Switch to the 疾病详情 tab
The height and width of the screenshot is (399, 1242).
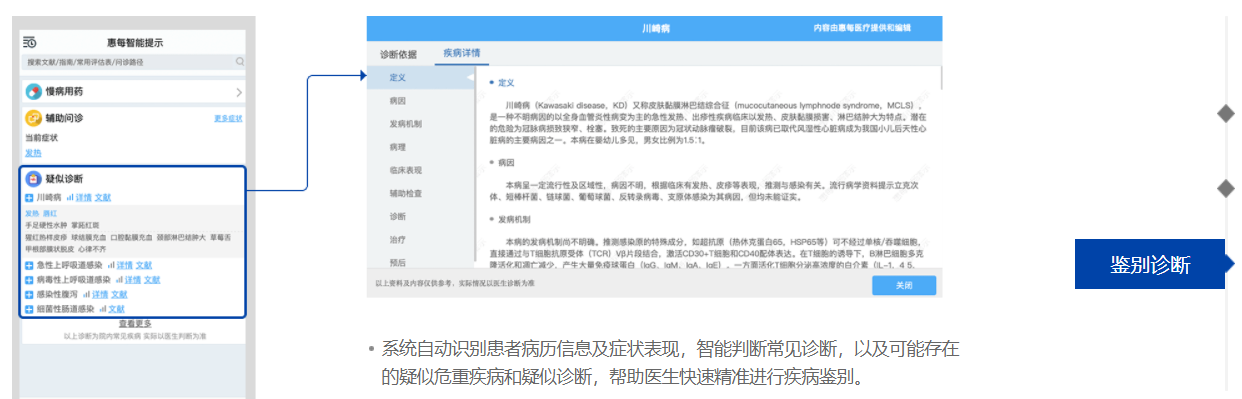tap(463, 53)
